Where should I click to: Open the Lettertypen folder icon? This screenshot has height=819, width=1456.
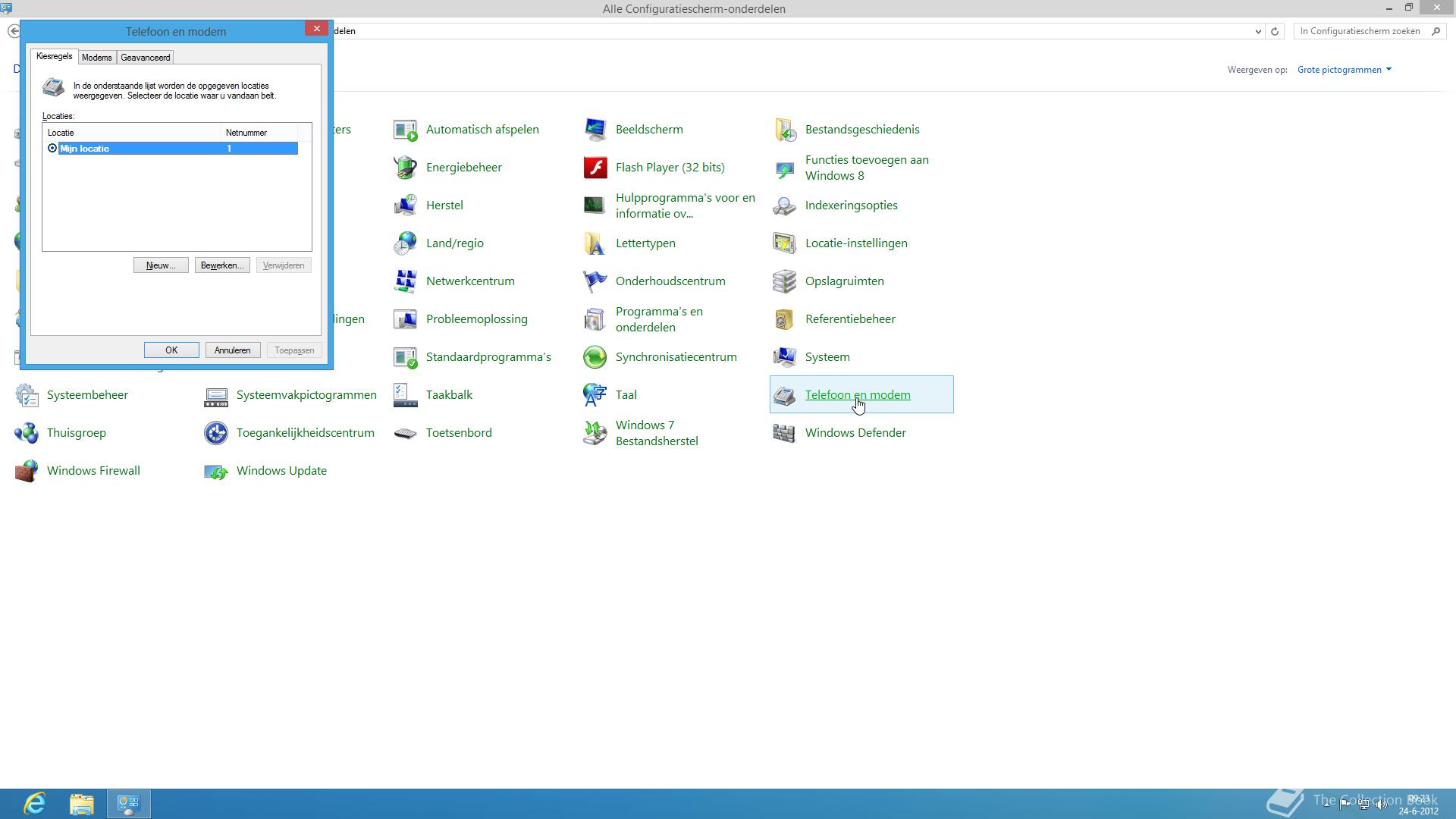(595, 243)
